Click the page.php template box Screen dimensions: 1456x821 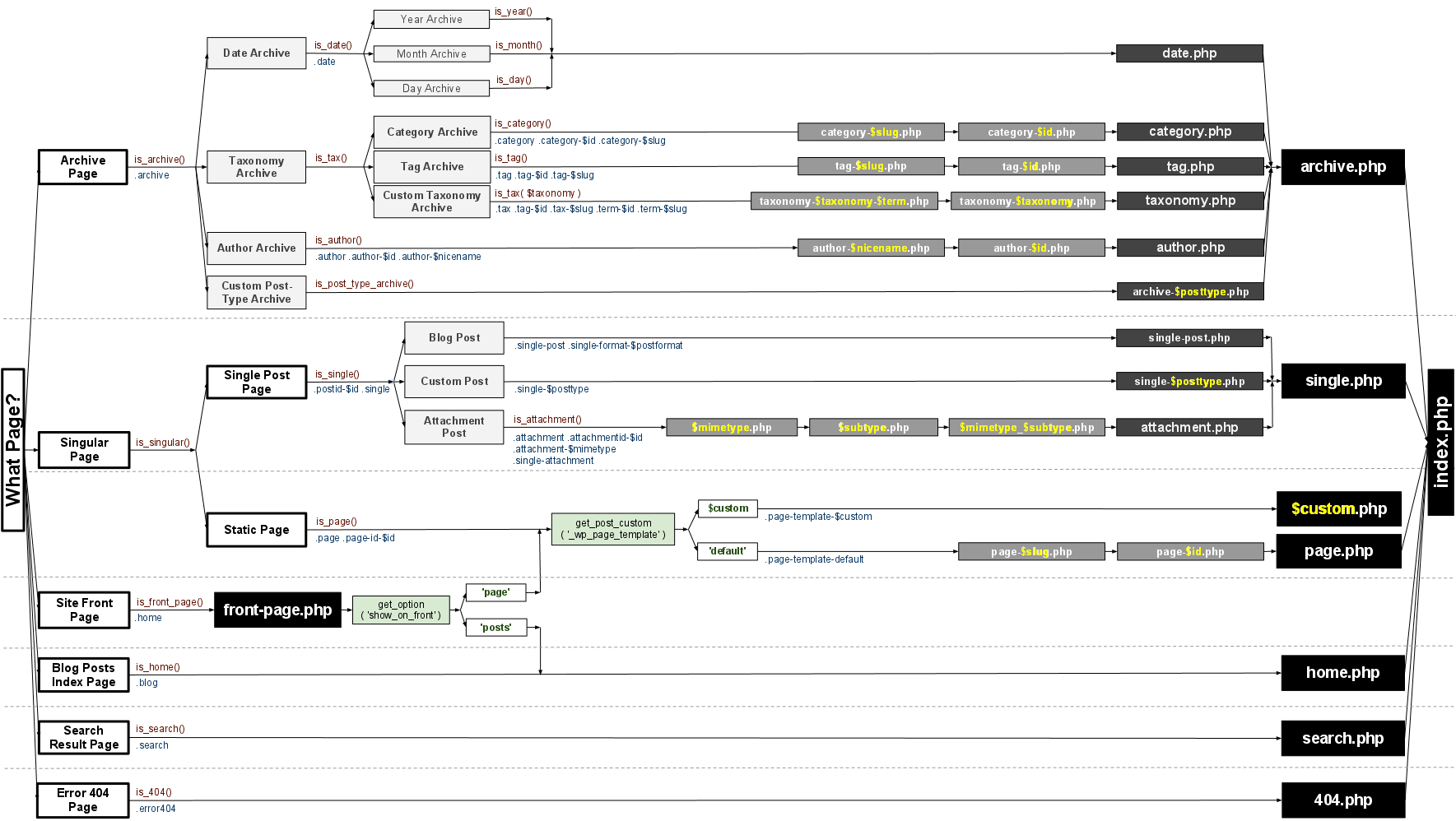tap(1339, 551)
